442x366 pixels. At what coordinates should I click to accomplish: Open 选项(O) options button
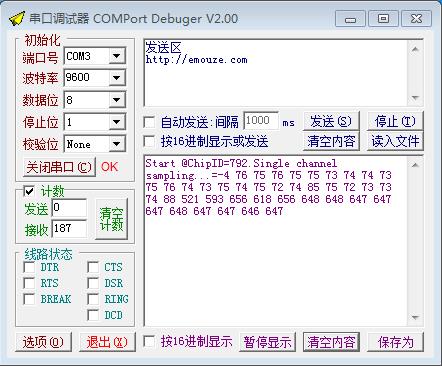coord(43,342)
